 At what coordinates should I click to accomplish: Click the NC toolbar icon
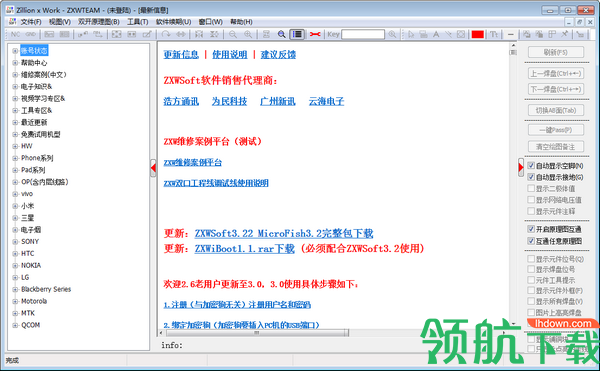(x=15, y=34)
